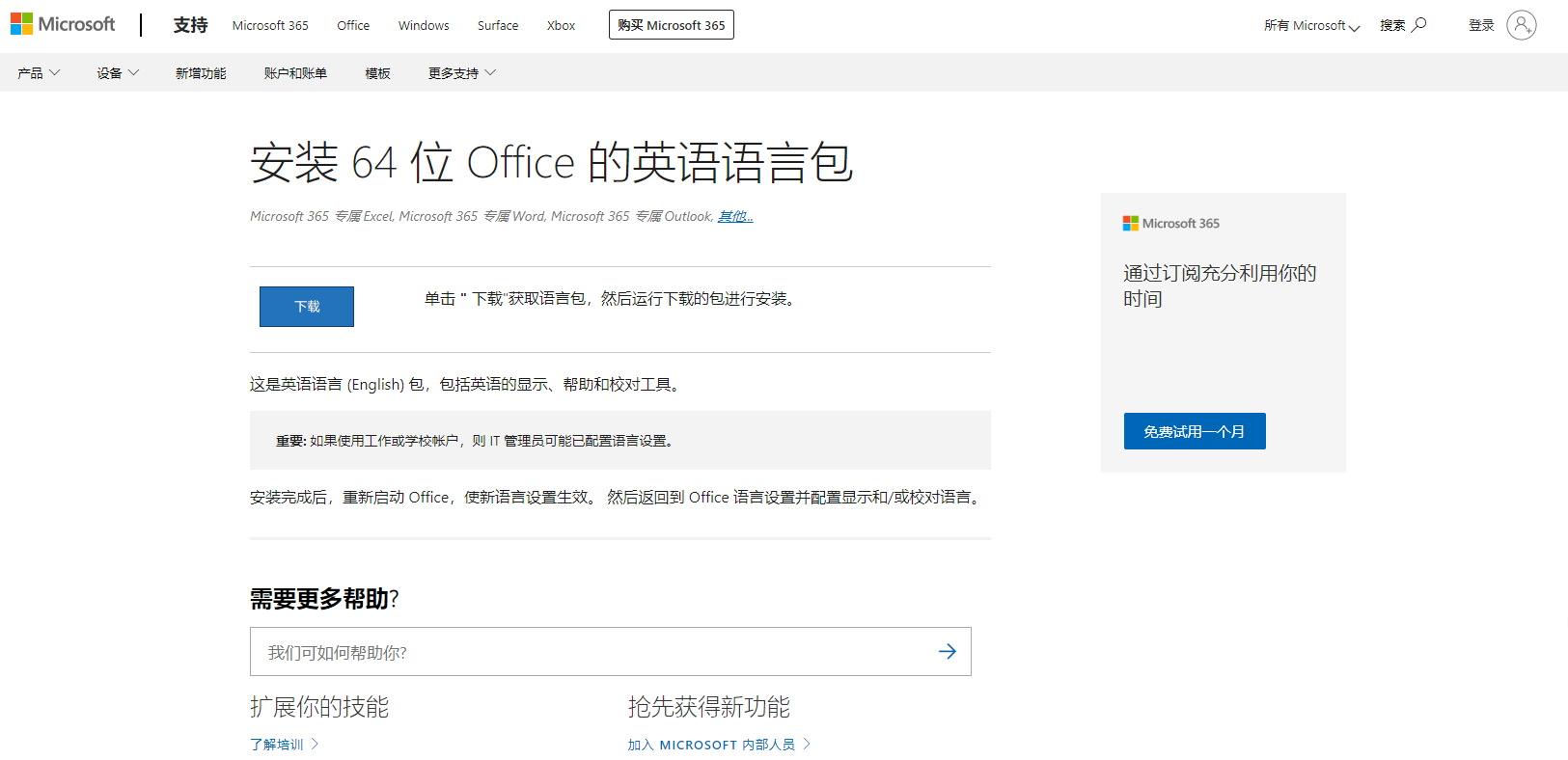Open the search magnifier icon
This screenshot has height=760, width=1568.
[1419, 25]
